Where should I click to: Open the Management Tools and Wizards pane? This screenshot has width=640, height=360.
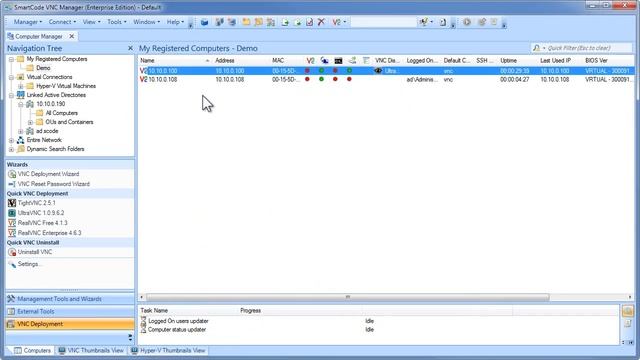pyautogui.click(x=70, y=299)
